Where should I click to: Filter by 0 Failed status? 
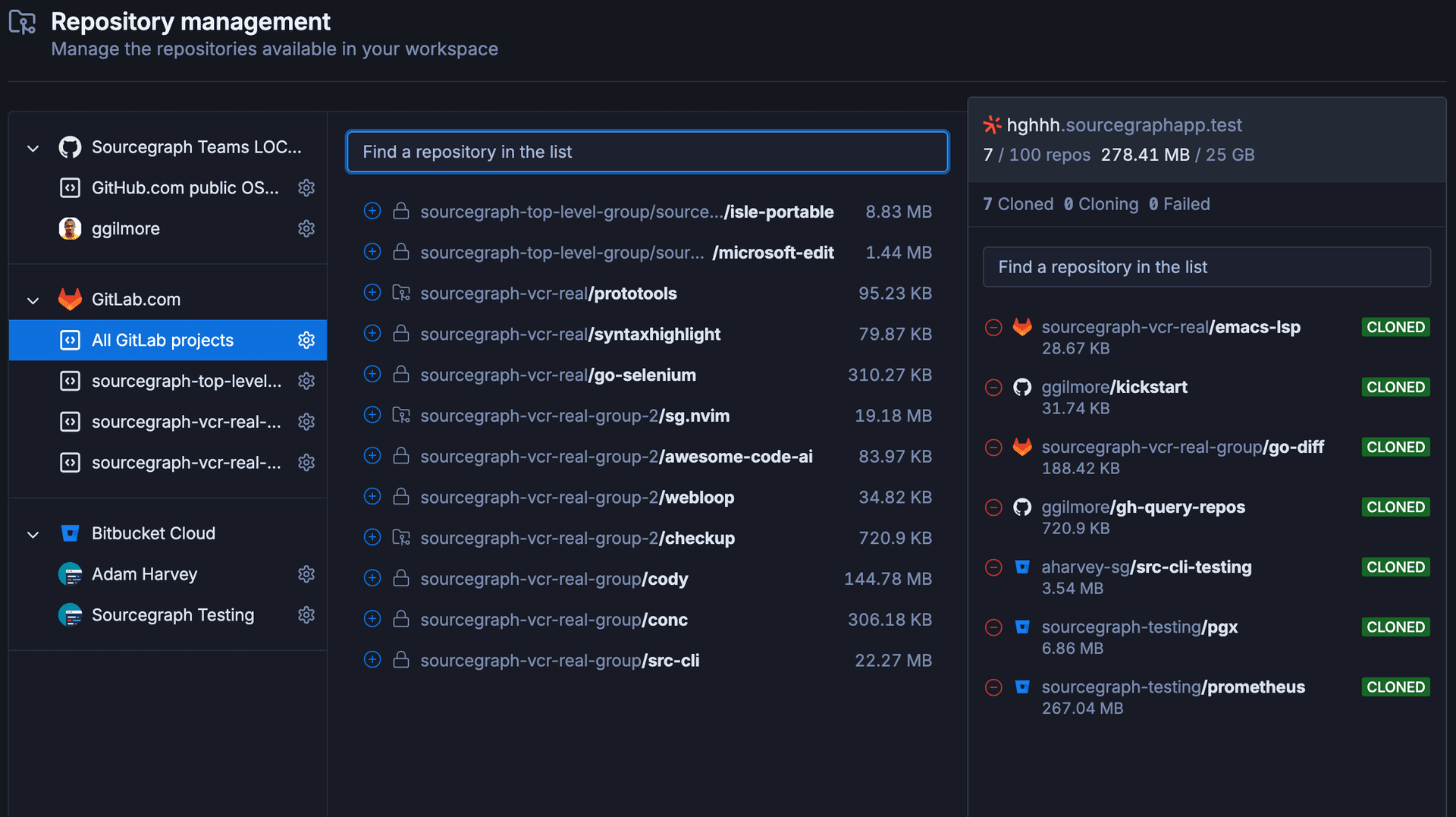1178,204
